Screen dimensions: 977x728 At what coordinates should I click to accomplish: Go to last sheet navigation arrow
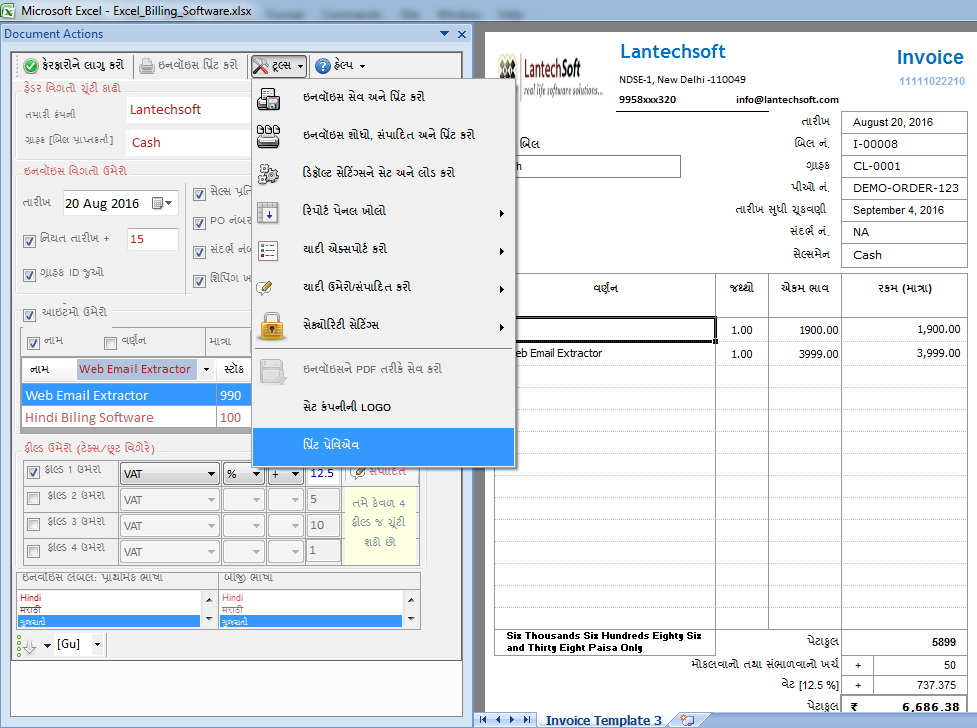point(528,719)
